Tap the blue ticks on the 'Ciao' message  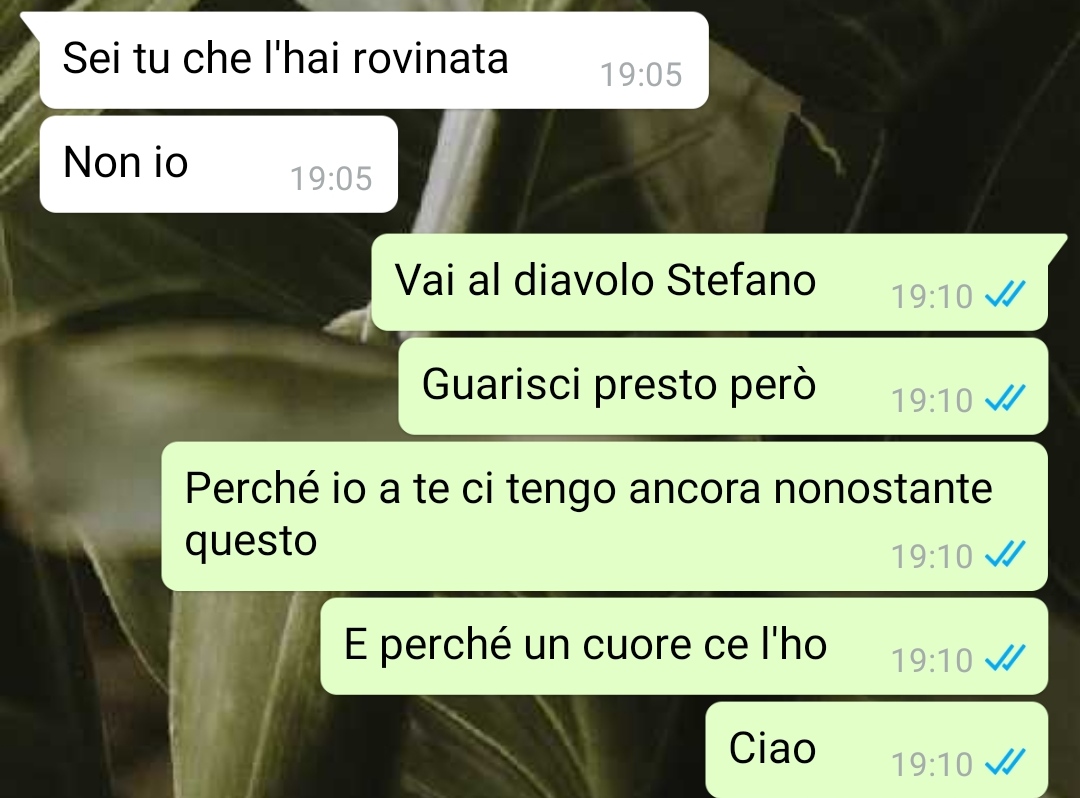pyautogui.click(x=1005, y=762)
